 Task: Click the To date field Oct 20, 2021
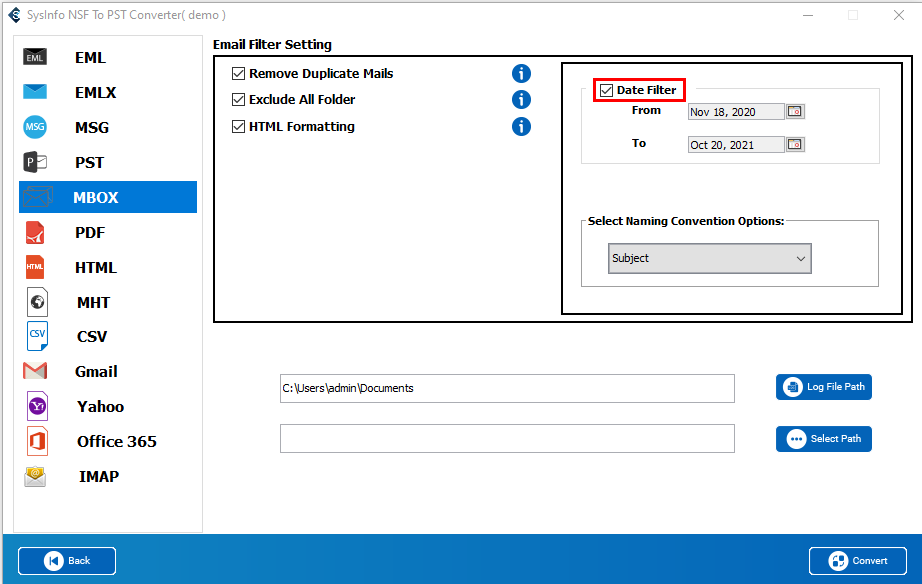(x=736, y=145)
